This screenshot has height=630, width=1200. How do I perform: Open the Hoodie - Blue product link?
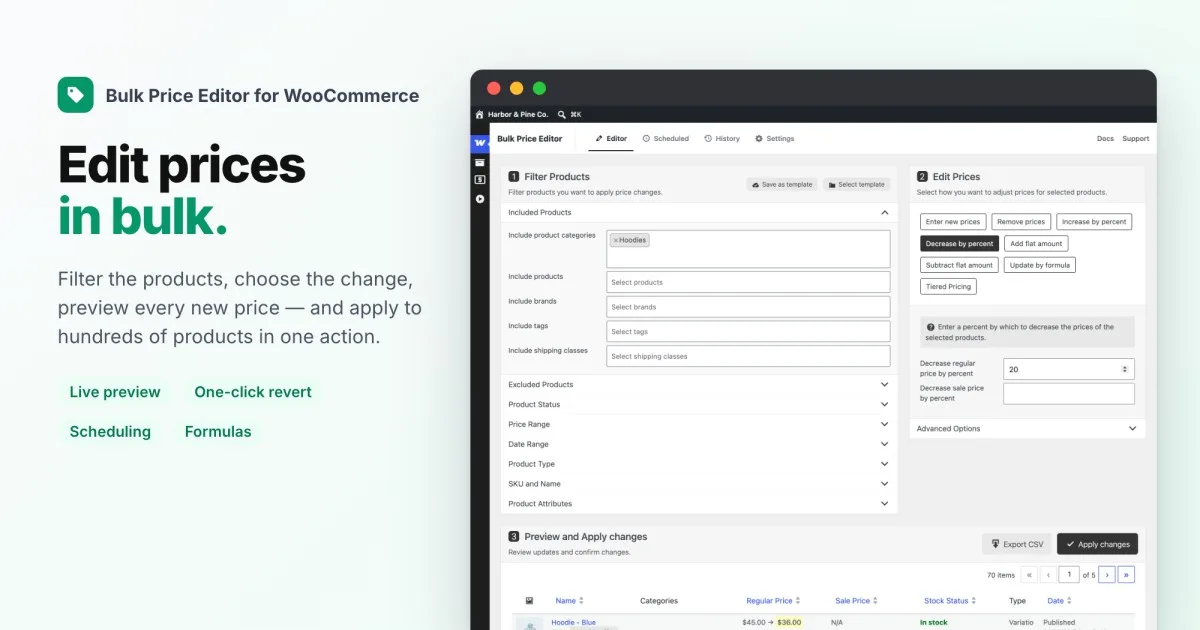click(x=573, y=622)
